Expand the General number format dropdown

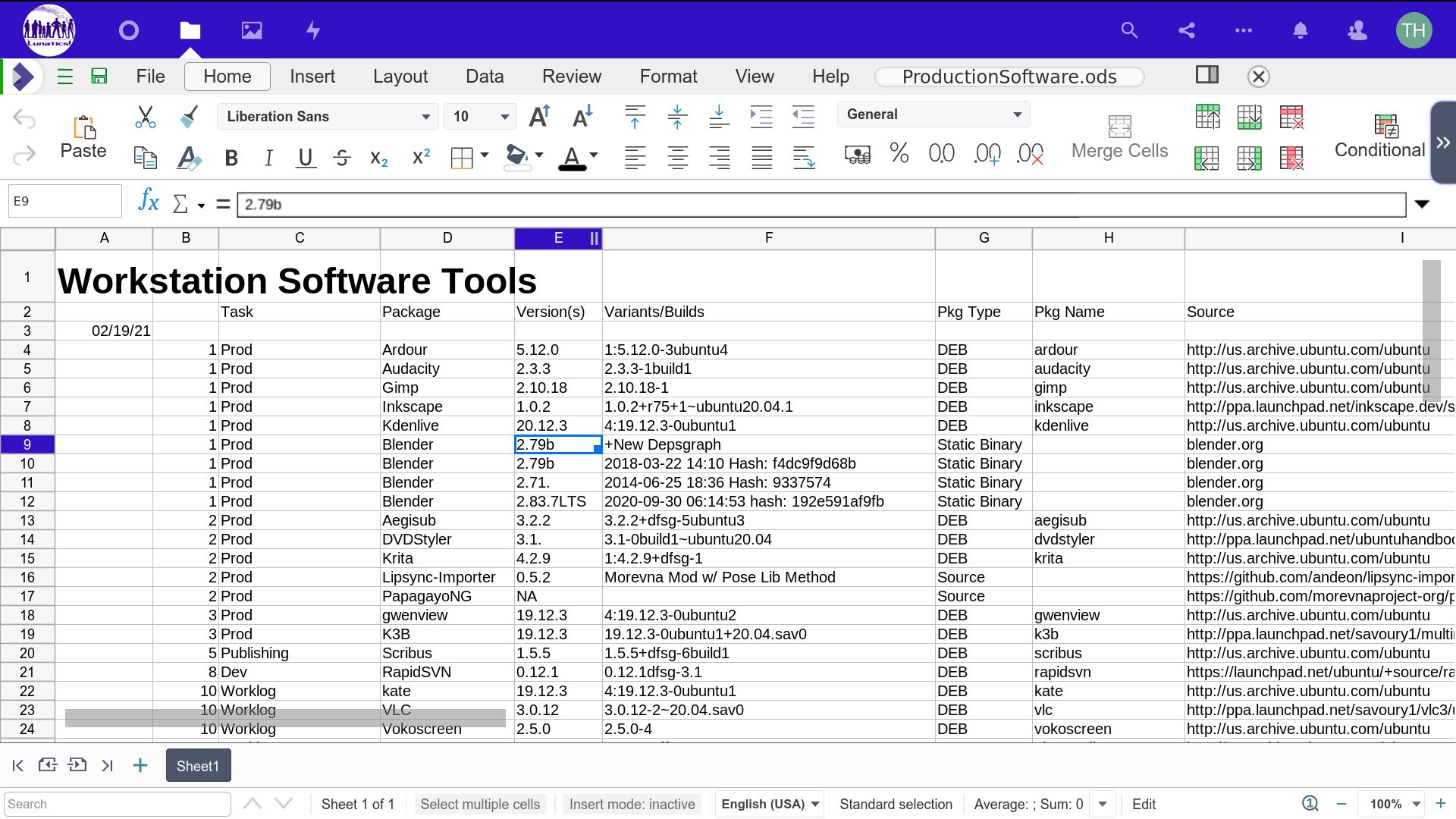click(933, 115)
